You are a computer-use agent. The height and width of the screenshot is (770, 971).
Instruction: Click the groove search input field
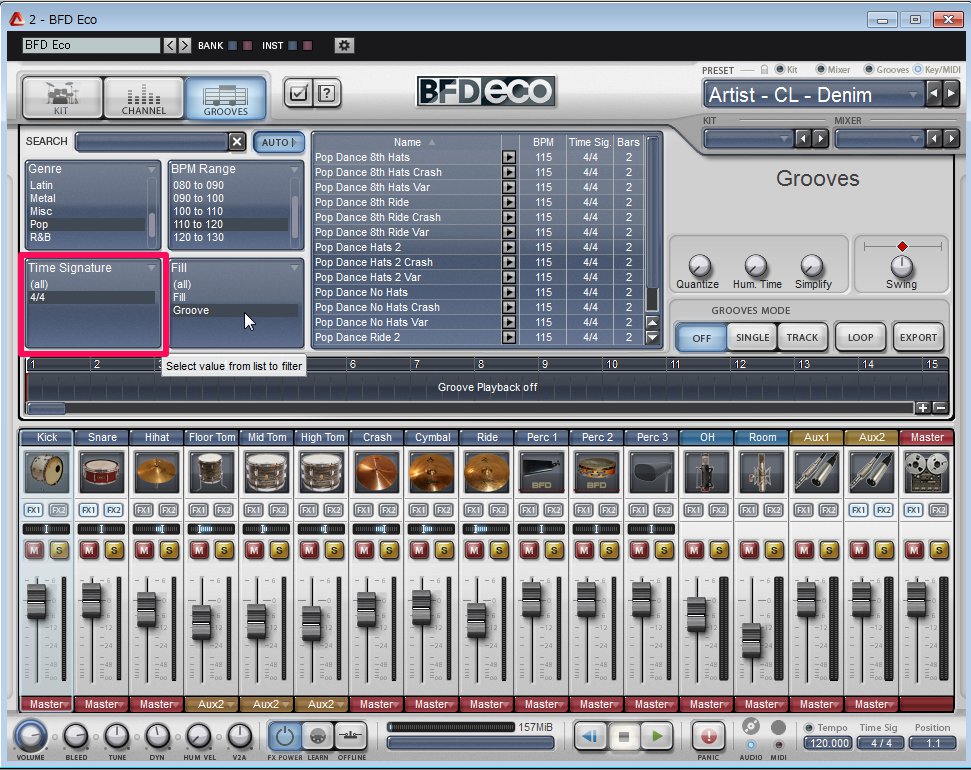152,142
